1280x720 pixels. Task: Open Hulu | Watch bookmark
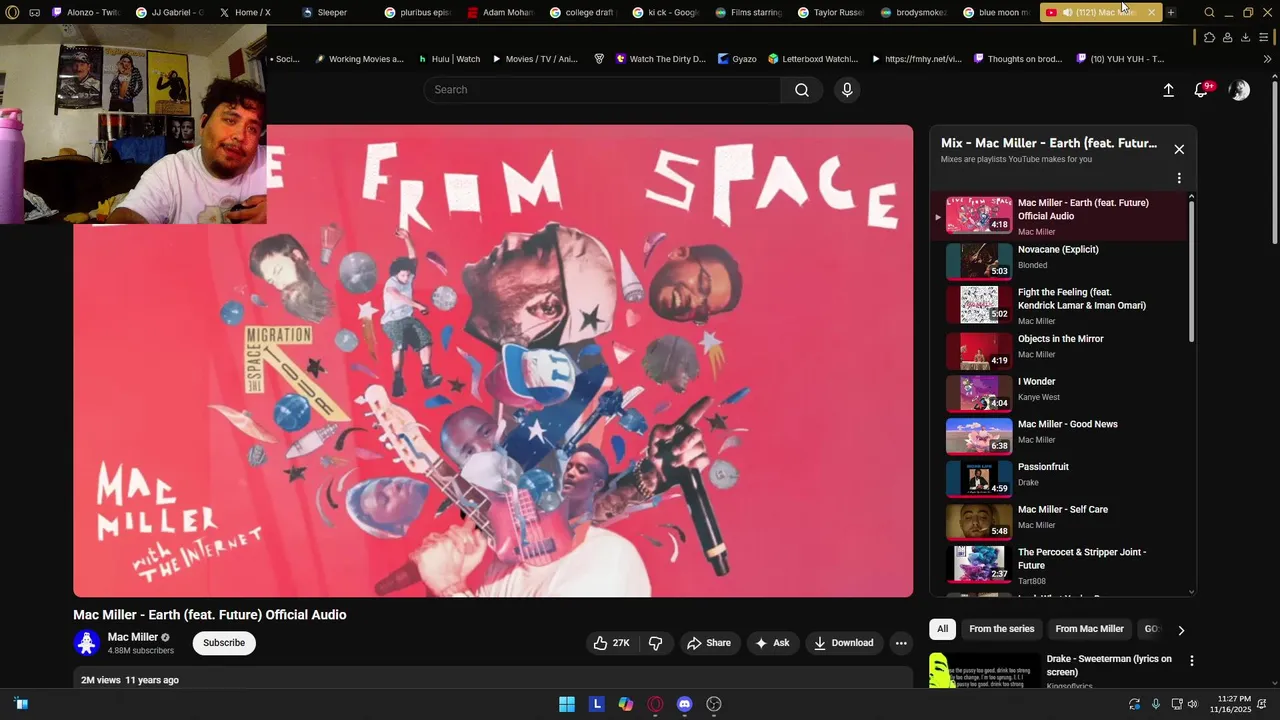point(449,59)
